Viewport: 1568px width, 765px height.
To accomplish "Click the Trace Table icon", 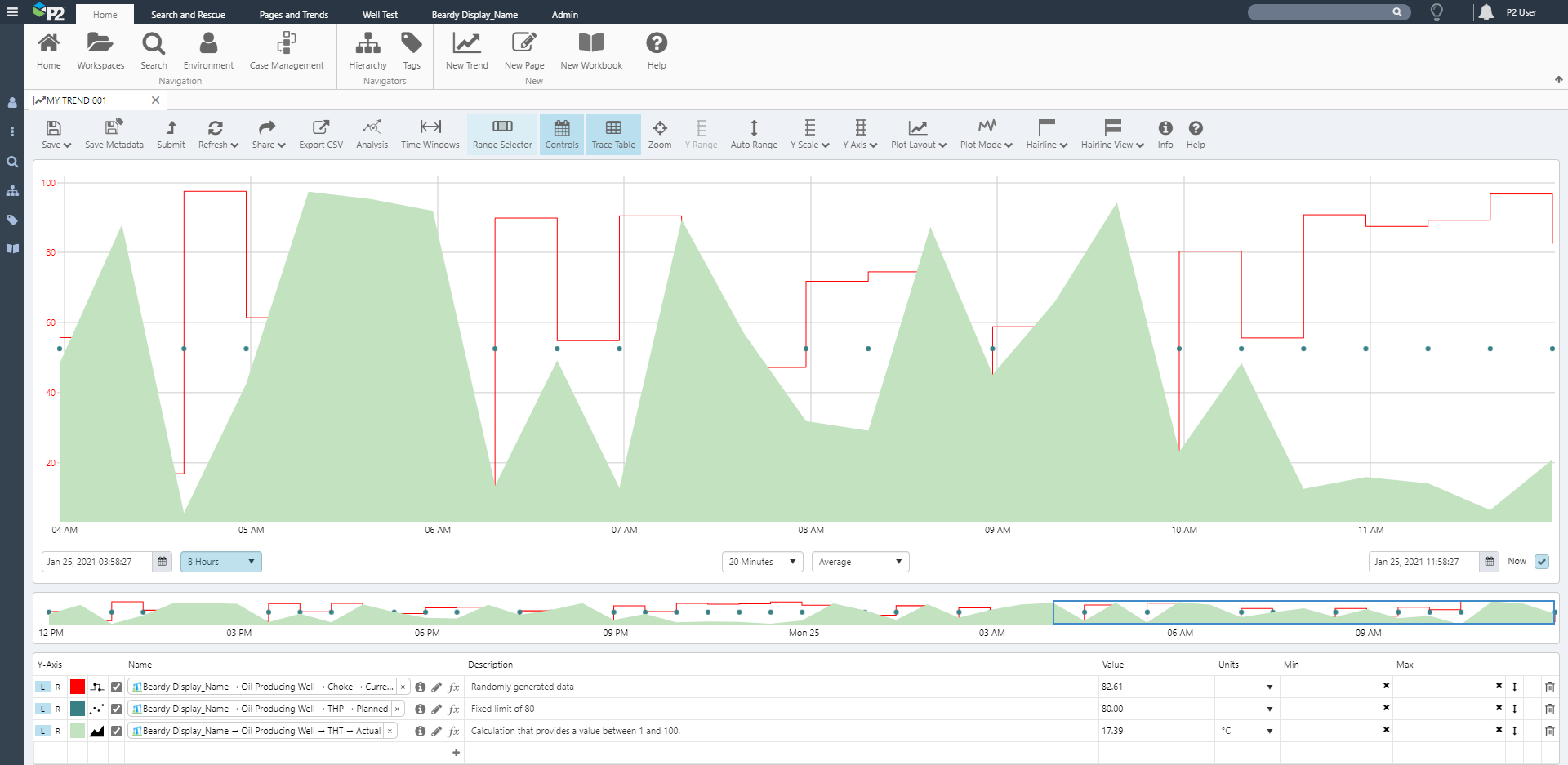I will tap(613, 134).
